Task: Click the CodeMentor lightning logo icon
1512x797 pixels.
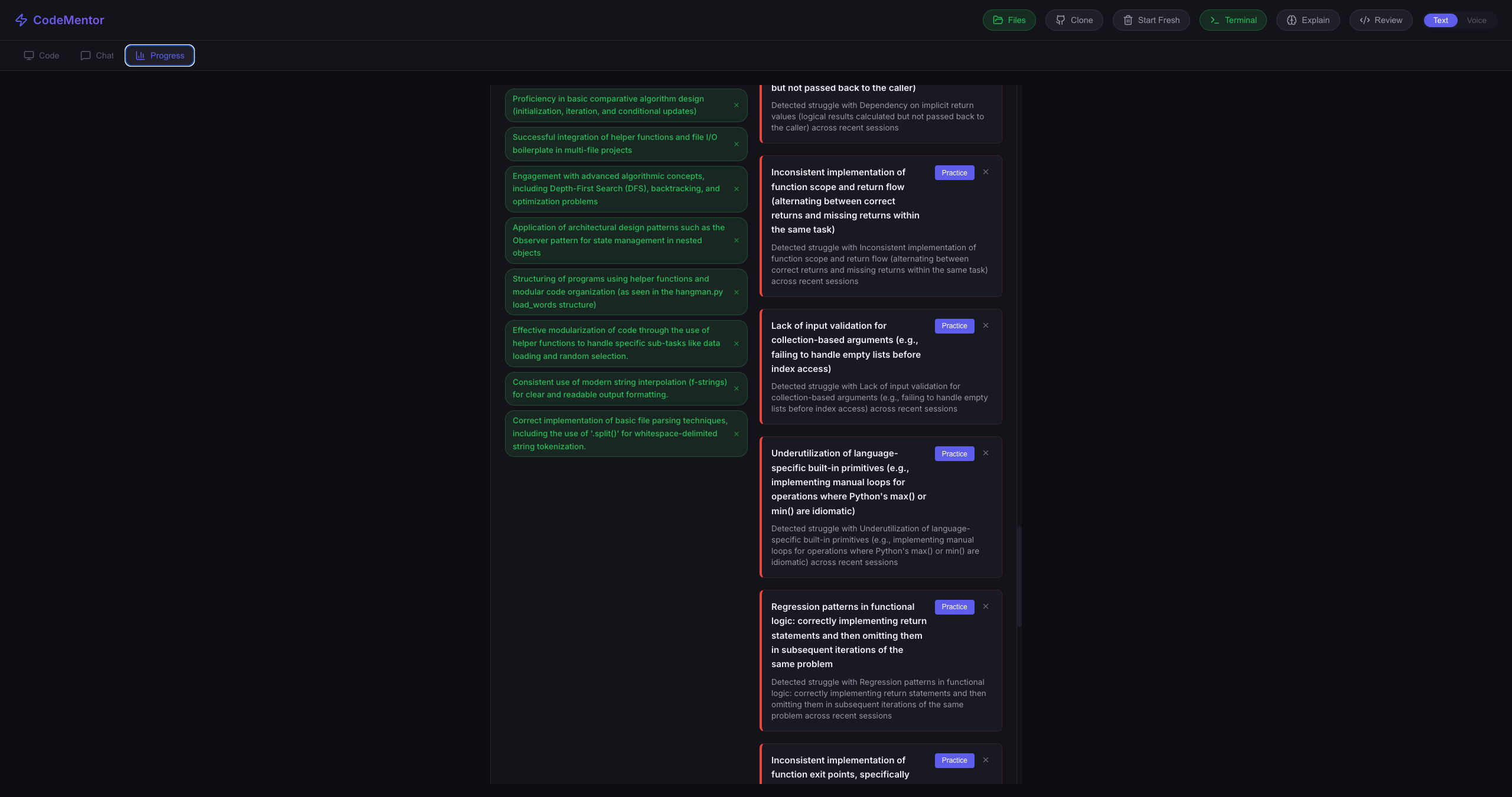Action: pos(21,20)
